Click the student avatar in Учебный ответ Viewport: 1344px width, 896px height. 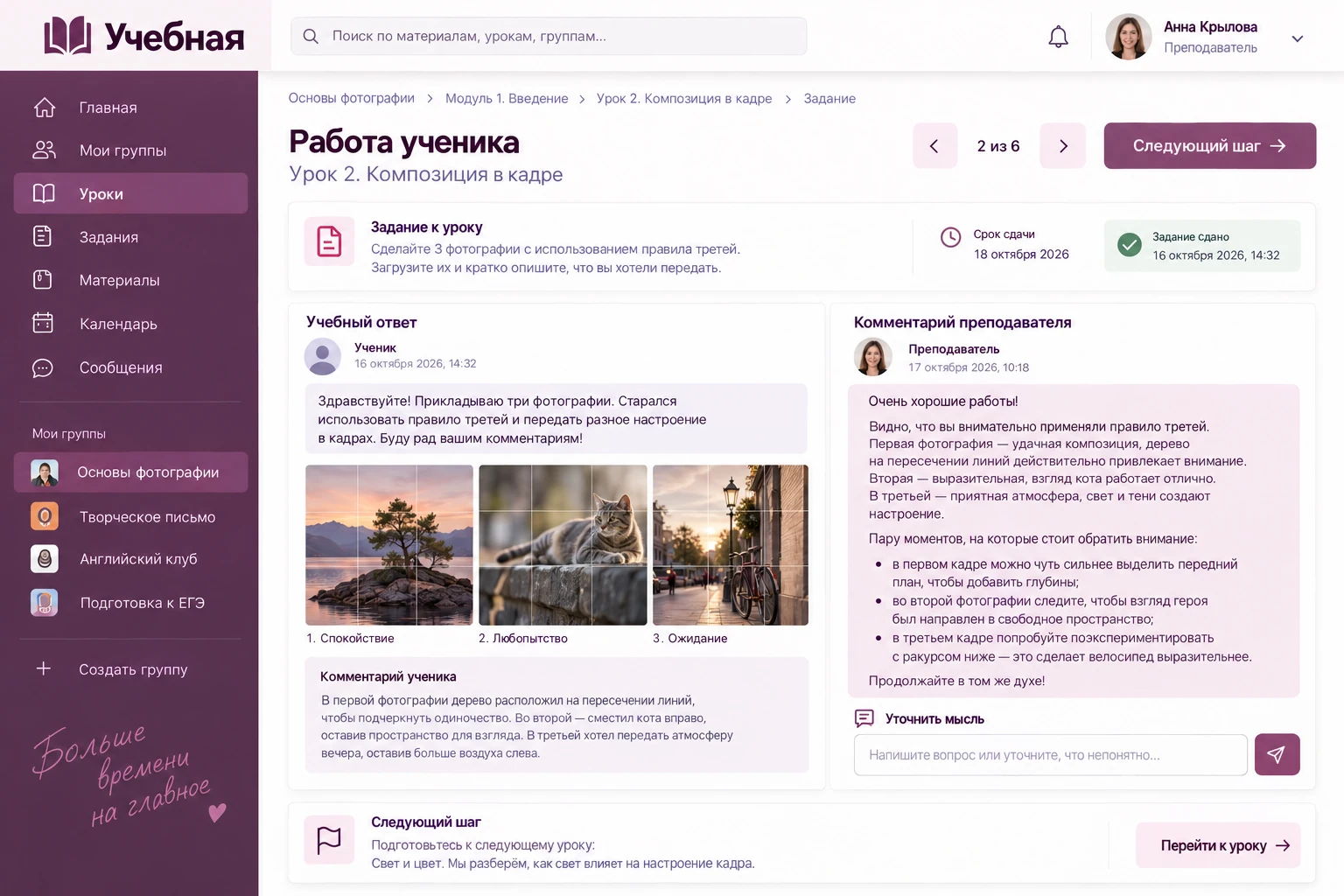(323, 356)
